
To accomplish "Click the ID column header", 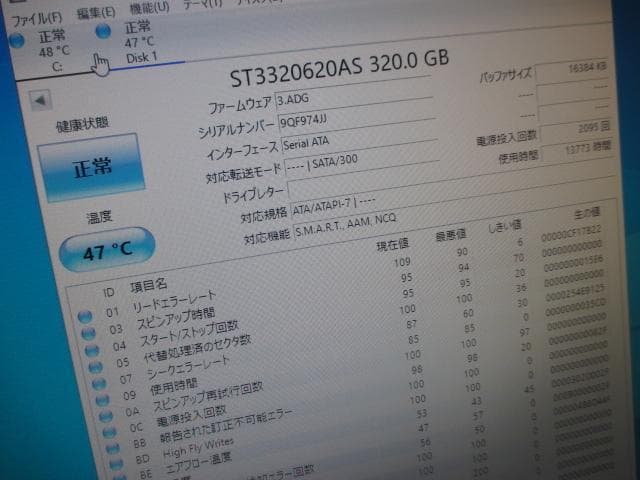I will point(109,292).
